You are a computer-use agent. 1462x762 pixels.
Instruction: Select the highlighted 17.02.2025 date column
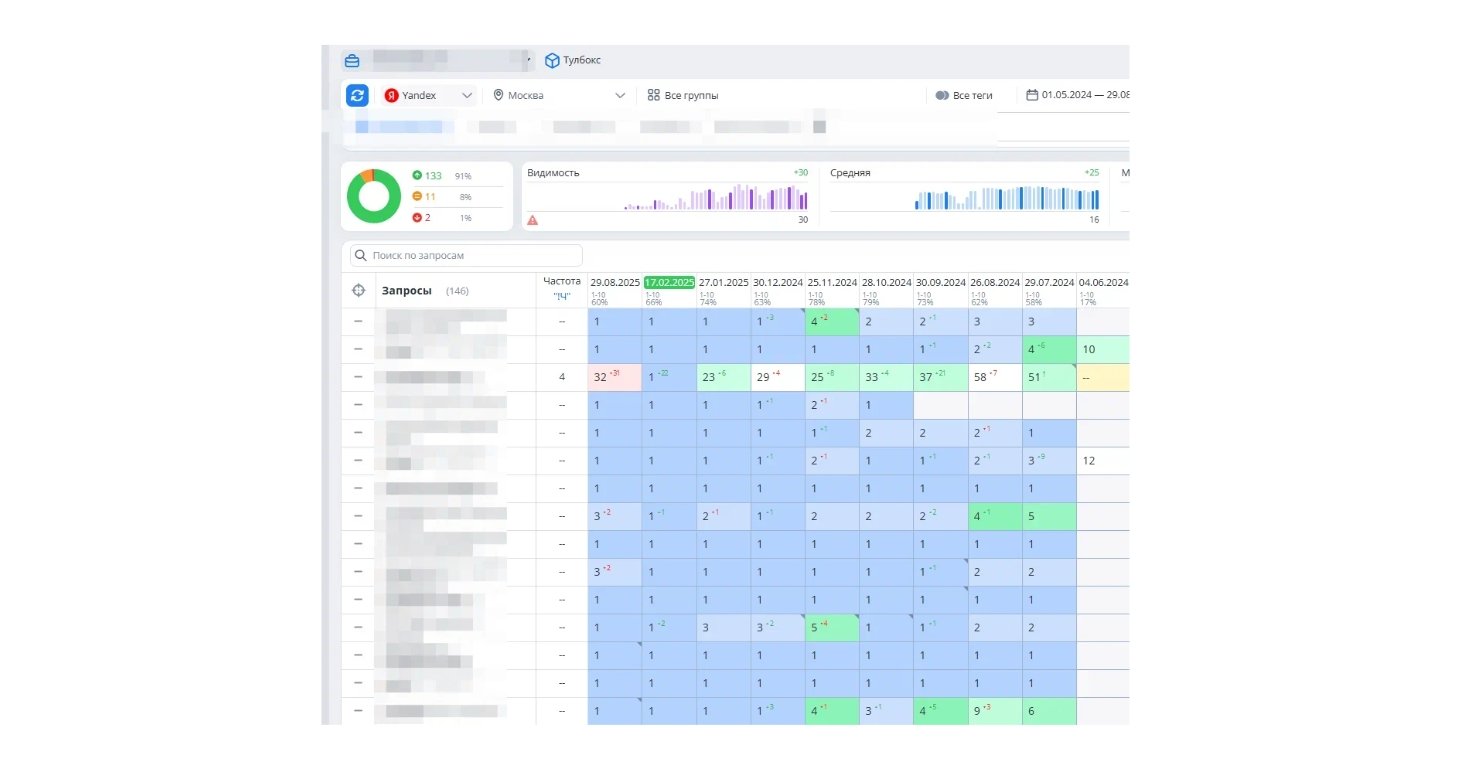[x=669, y=283]
